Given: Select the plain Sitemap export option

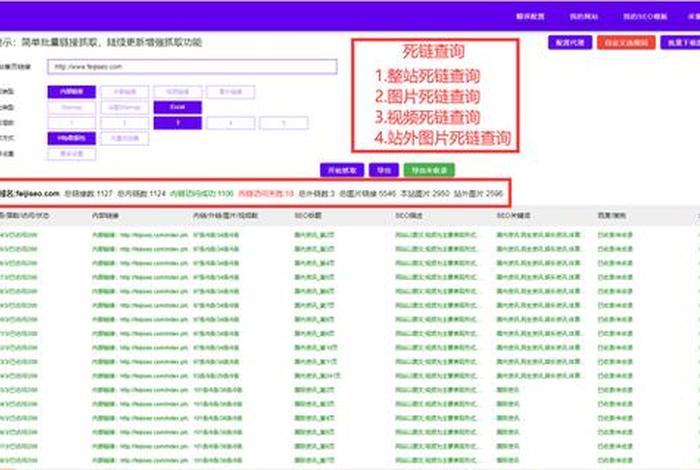Looking at the screenshot, I should point(71,107).
